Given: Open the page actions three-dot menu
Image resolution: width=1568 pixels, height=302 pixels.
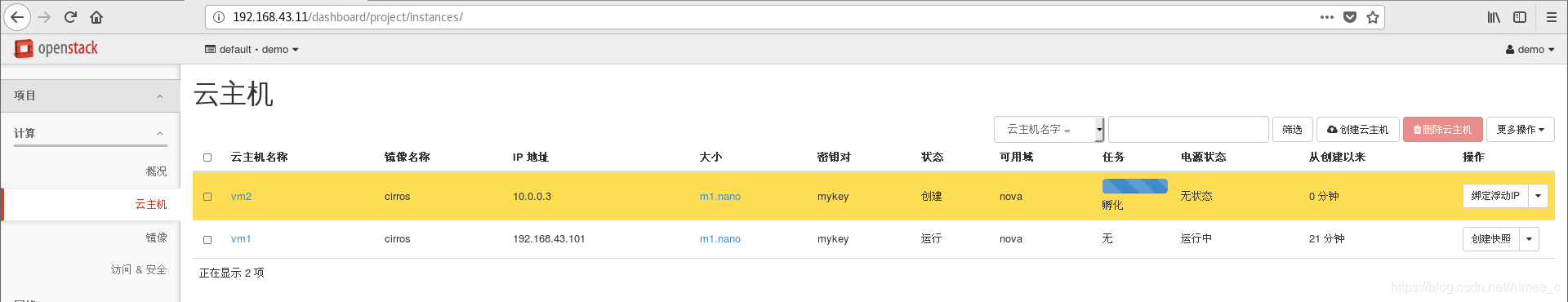Looking at the screenshot, I should [x=1327, y=16].
